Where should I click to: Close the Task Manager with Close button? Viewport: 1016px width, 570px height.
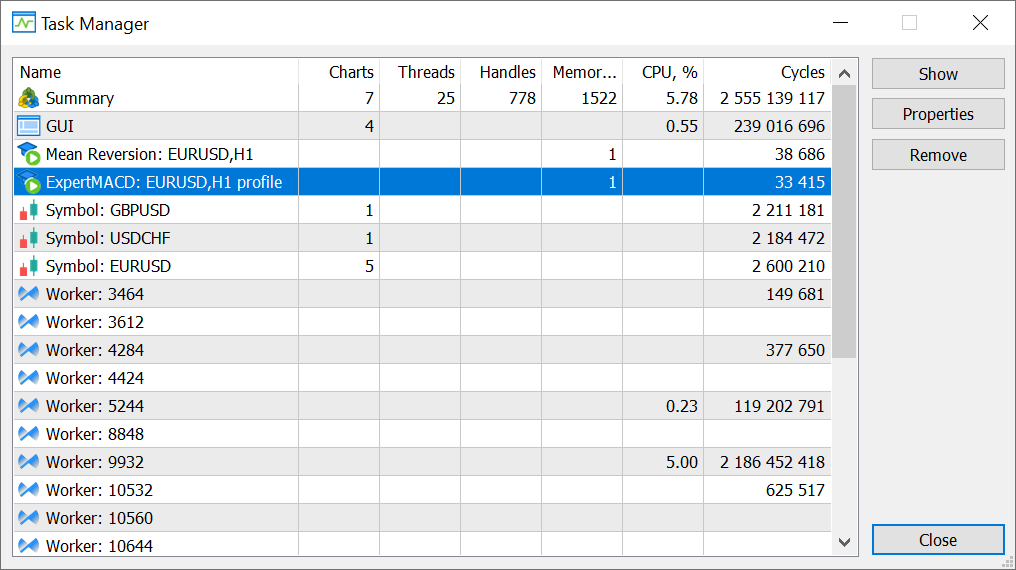tap(937, 540)
